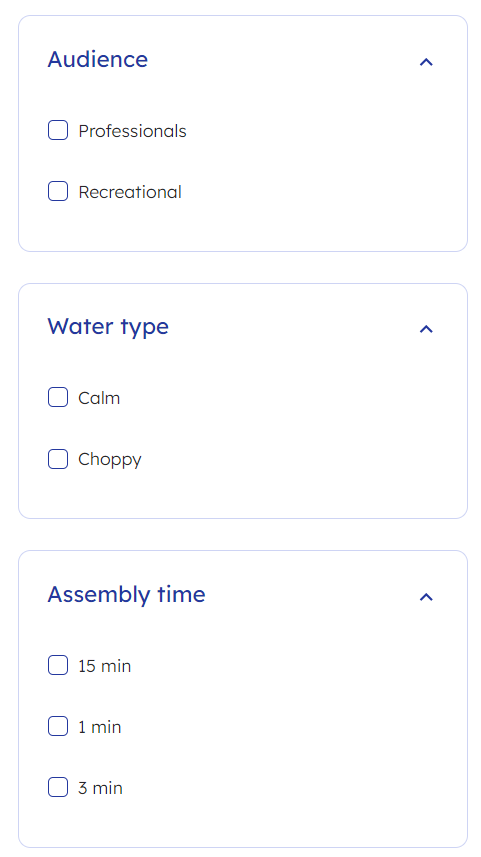Click the "Choppy" label text
Image resolution: width=481 pixels, height=857 pixels.
click(110, 460)
